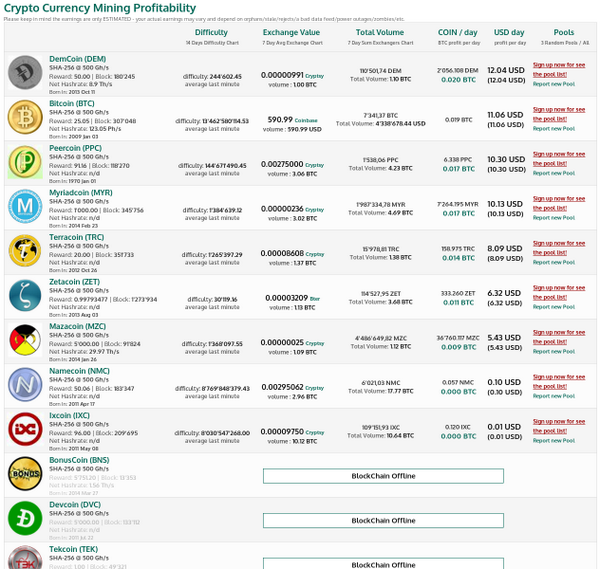Click 'Sign up now for see' in Peercoin row
The width and height of the screenshot is (600, 569).
(x=559, y=154)
